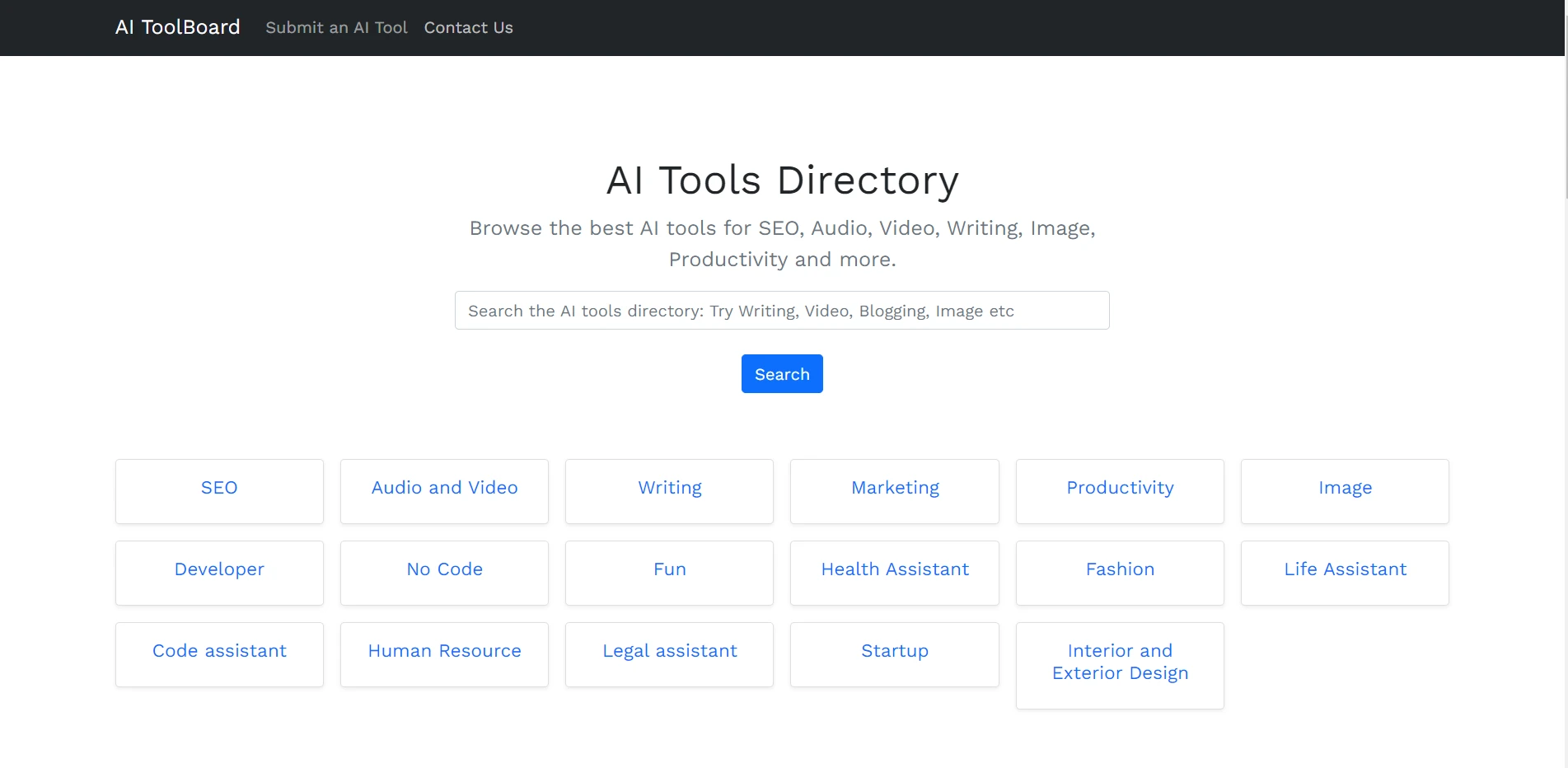Open the Life Assistant category

(1345, 573)
